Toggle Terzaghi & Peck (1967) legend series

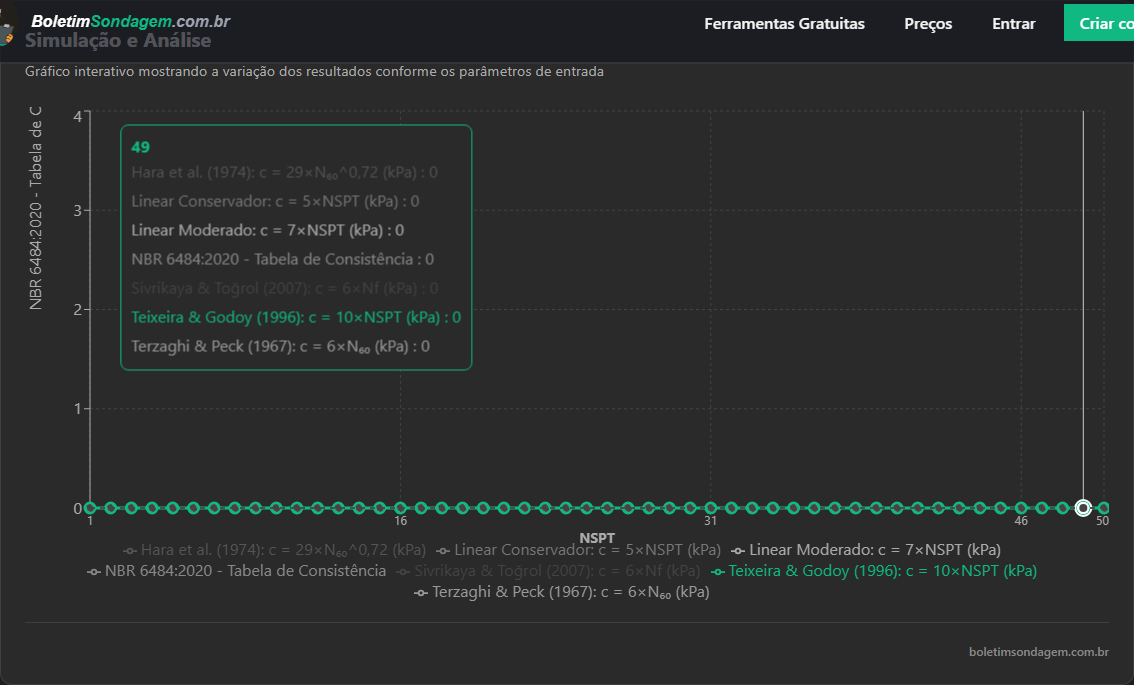562,592
